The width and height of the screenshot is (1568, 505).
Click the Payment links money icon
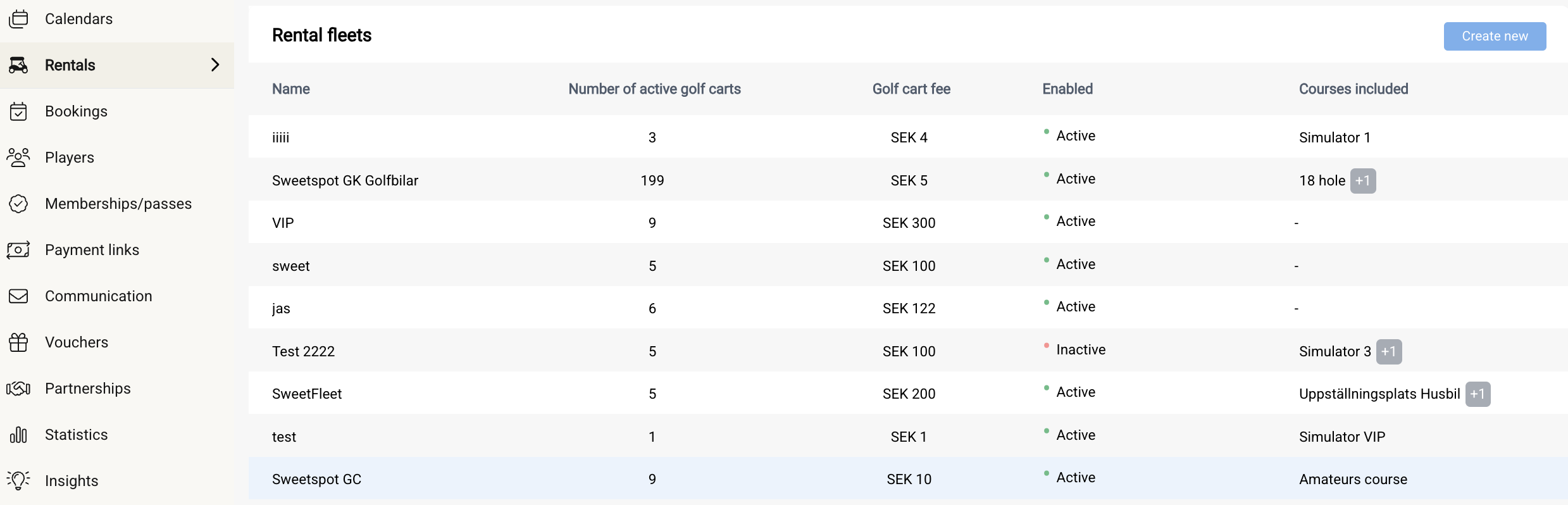(x=19, y=250)
